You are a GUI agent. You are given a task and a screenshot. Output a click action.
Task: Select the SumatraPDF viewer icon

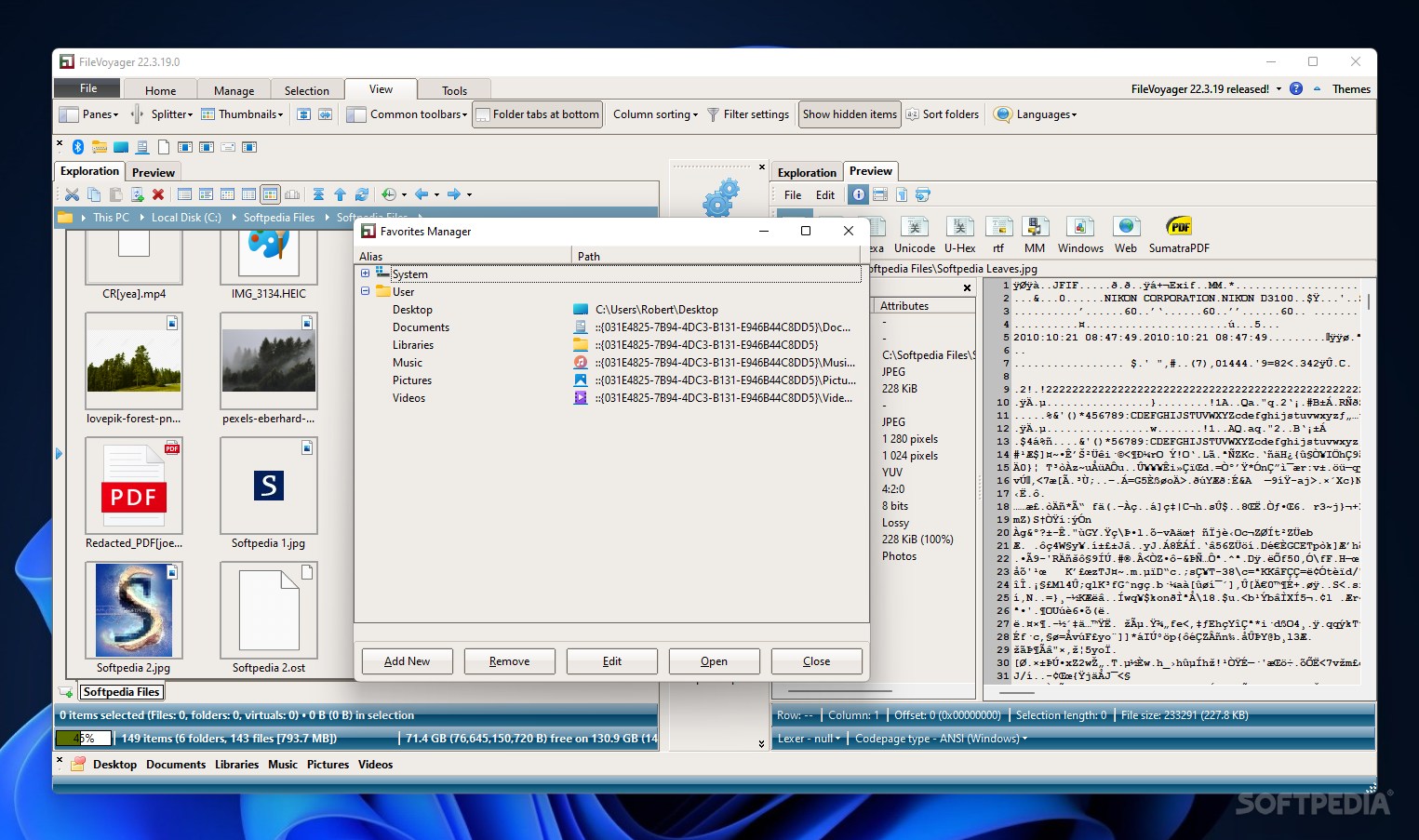point(1179,235)
